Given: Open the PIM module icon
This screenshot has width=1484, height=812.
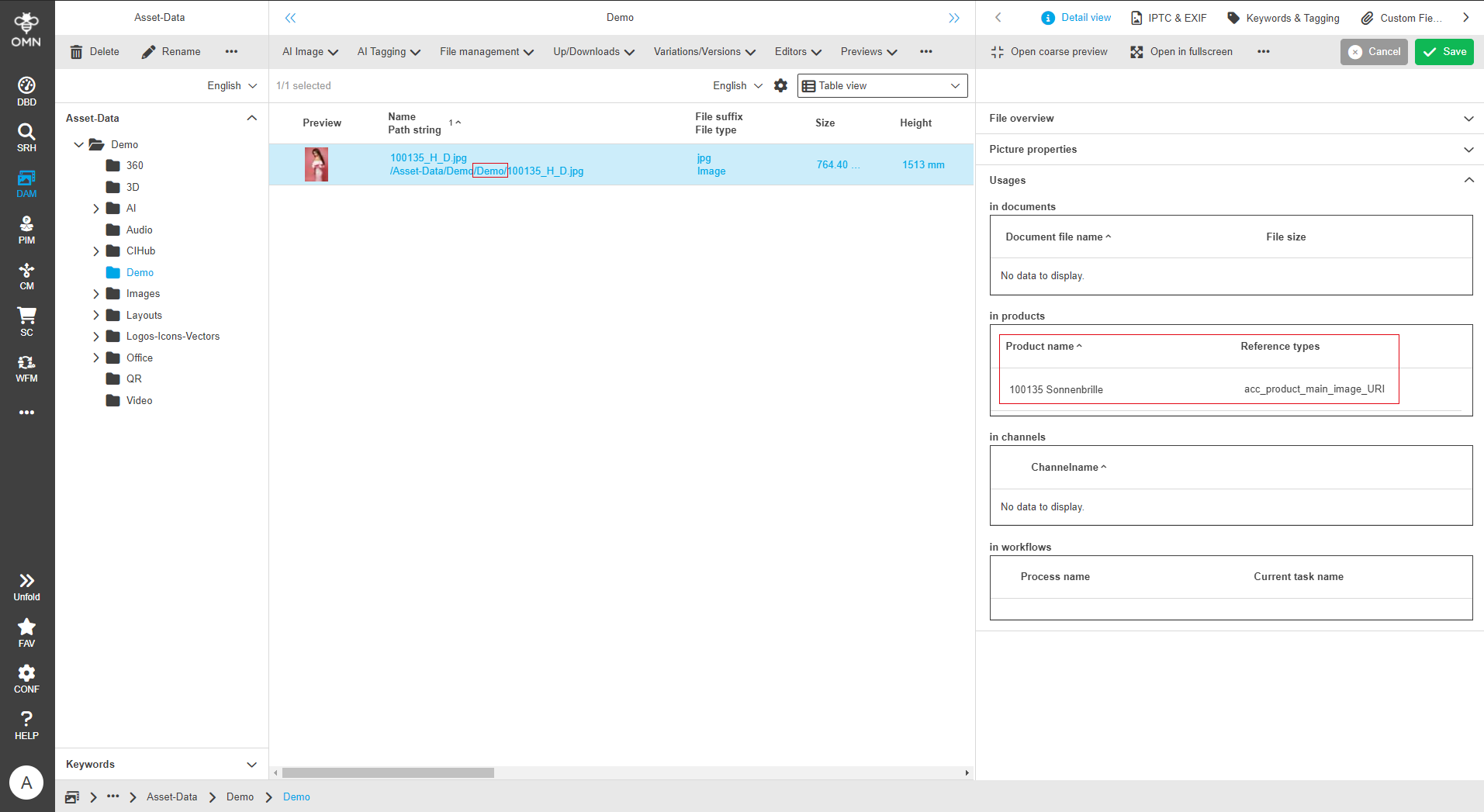Looking at the screenshot, I should click(x=26, y=230).
